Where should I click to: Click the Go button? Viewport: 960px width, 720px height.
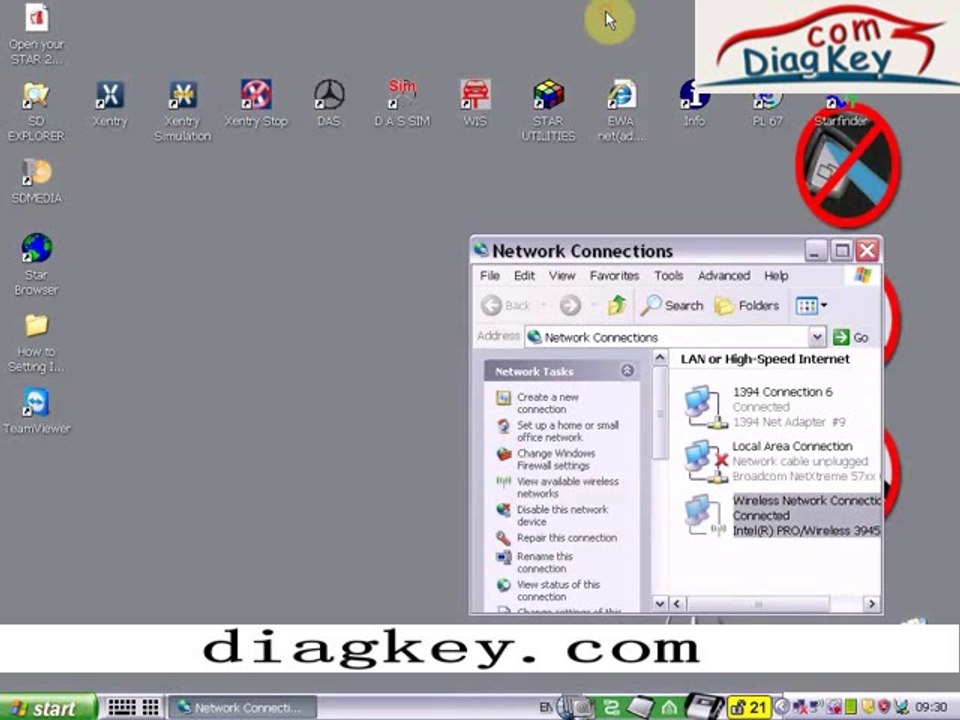[851, 337]
